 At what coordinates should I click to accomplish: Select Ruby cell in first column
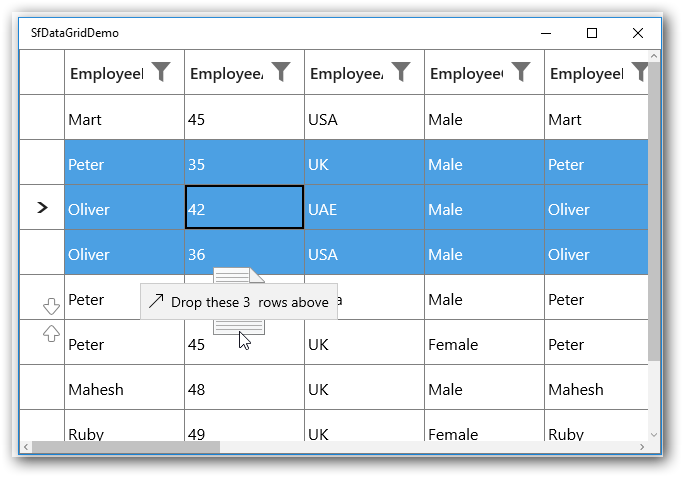tap(125, 426)
